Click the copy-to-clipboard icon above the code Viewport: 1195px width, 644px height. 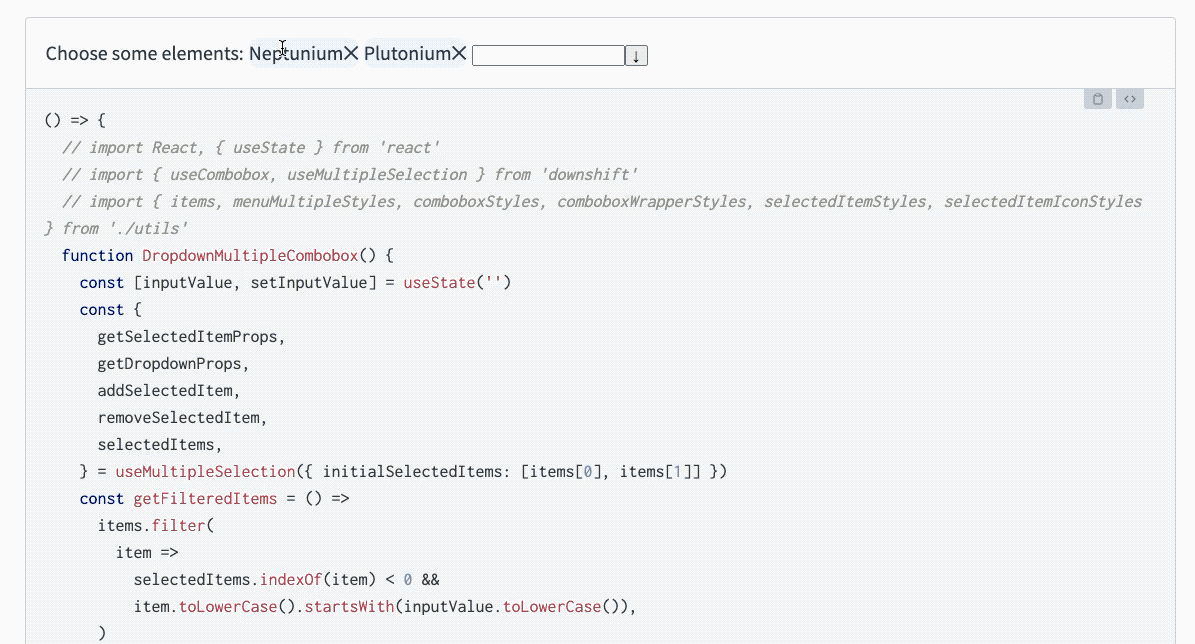[1096, 98]
